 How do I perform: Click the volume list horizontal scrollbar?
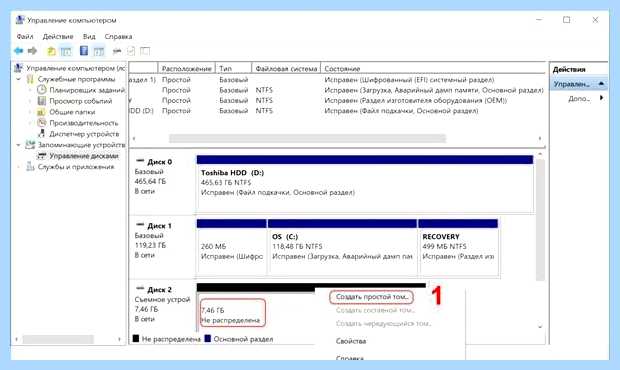(307, 138)
